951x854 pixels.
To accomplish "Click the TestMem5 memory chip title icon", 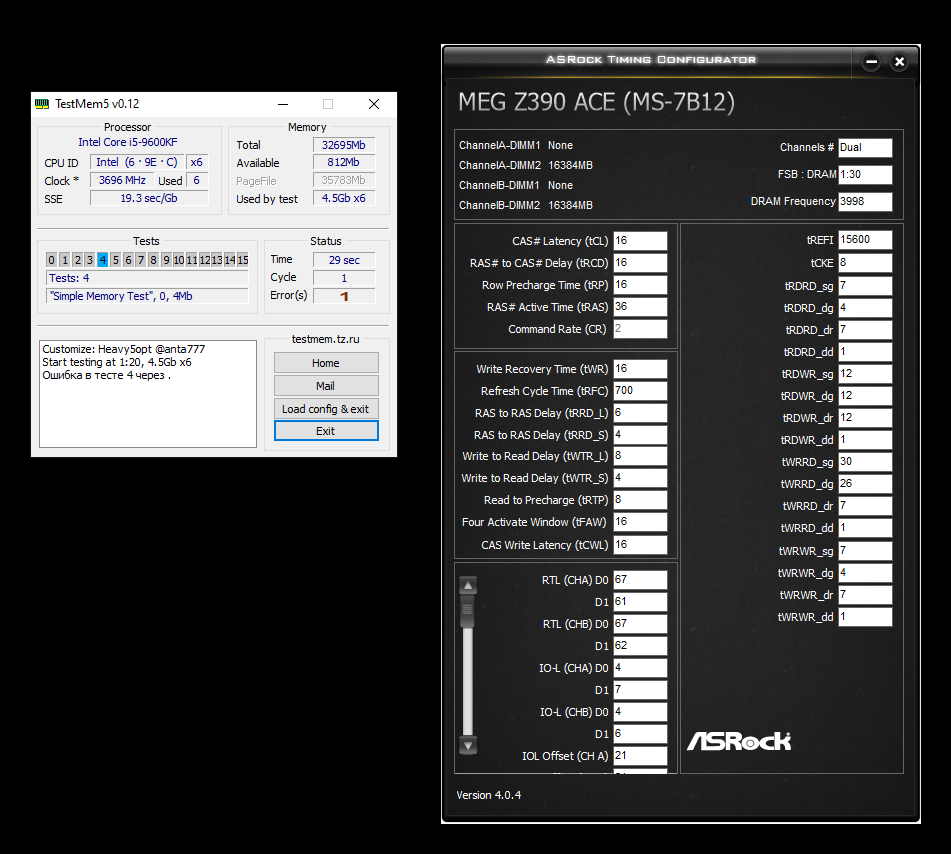I will 42,104.
